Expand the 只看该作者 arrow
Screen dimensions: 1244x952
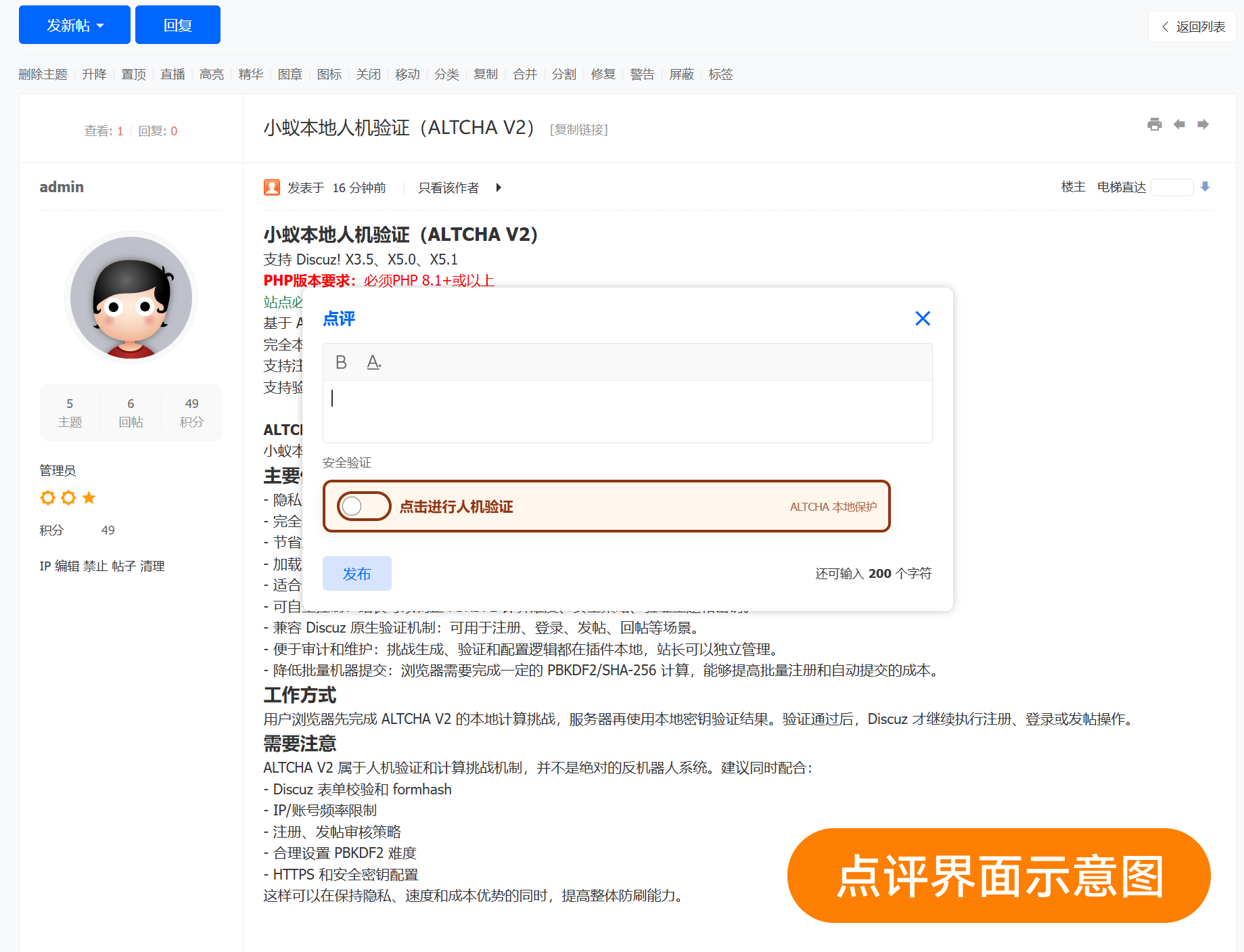[499, 187]
